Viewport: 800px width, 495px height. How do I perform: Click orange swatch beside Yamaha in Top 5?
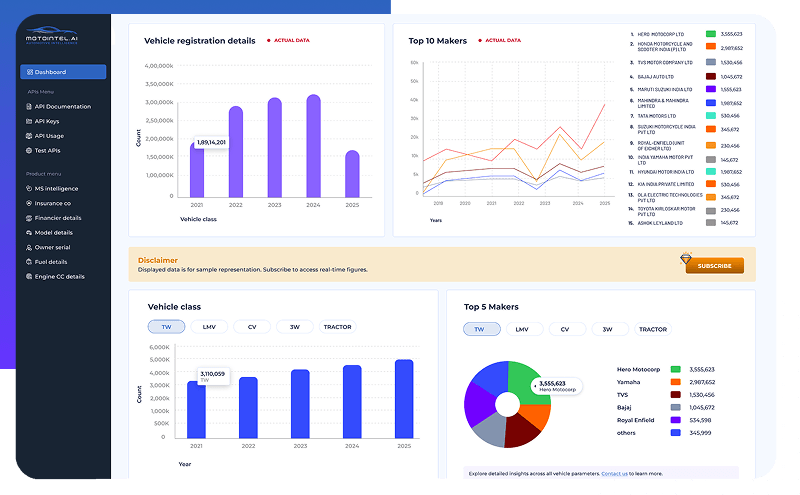click(x=676, y=382)
